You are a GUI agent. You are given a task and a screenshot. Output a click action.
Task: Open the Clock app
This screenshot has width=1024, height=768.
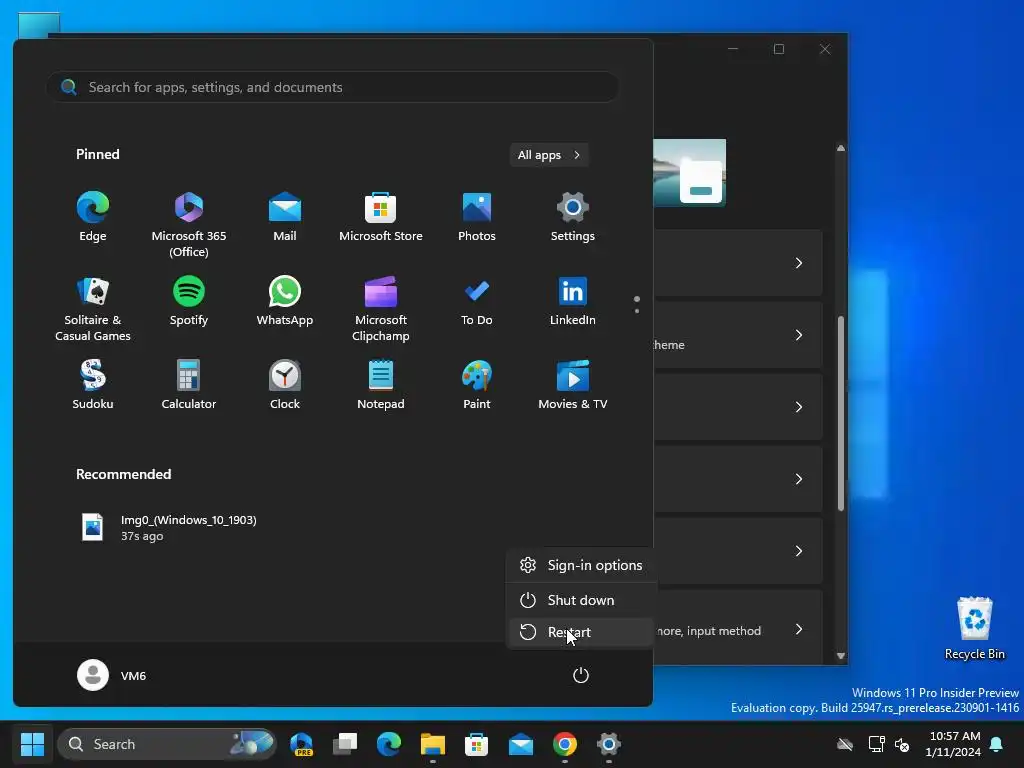285,385
